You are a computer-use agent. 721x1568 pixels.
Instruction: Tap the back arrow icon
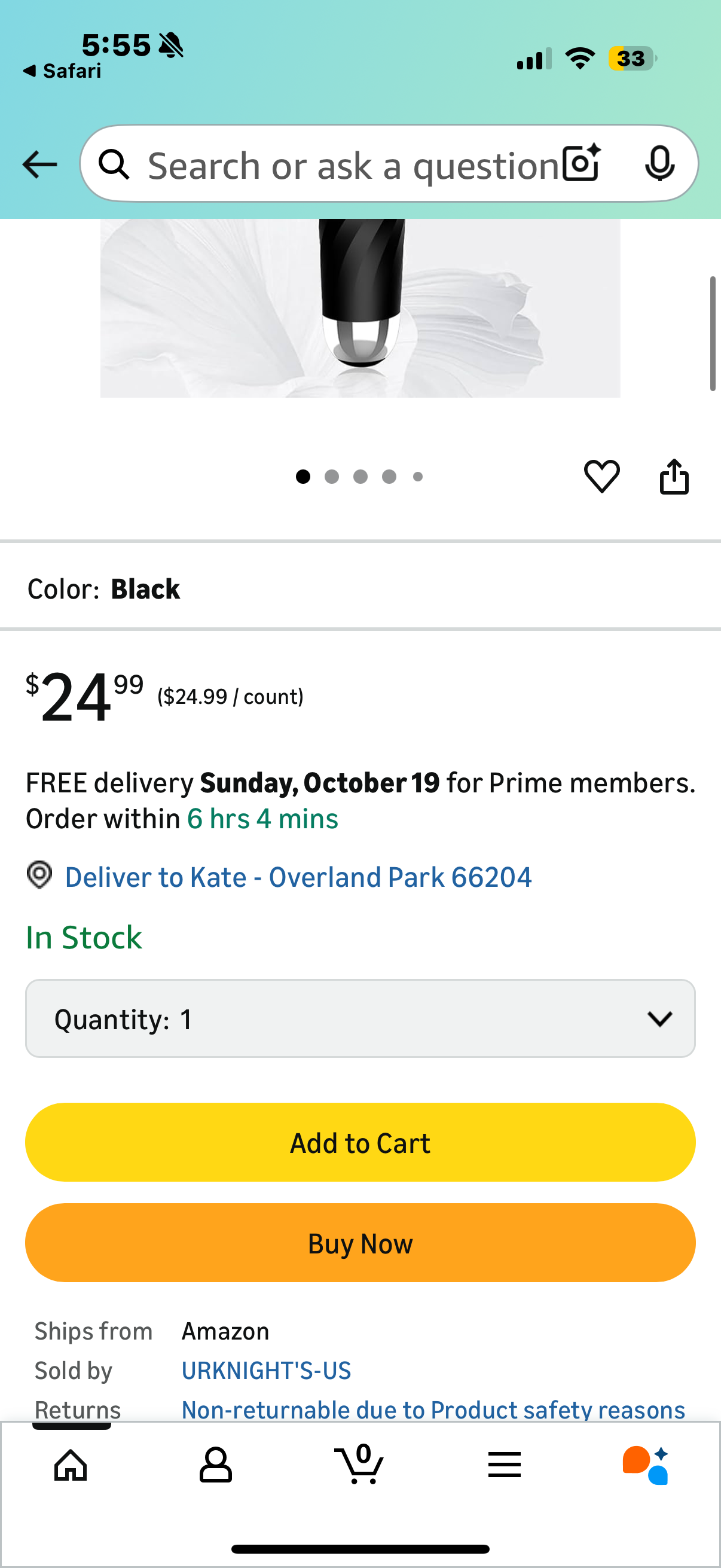click(x=39, y=164)
